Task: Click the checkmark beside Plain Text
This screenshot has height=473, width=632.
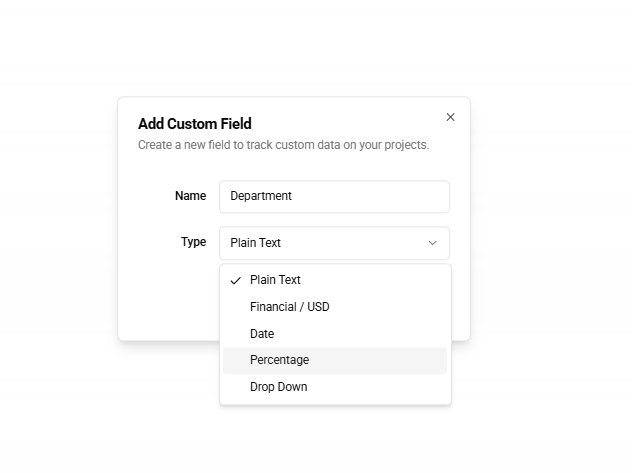Action: [236, 281]
